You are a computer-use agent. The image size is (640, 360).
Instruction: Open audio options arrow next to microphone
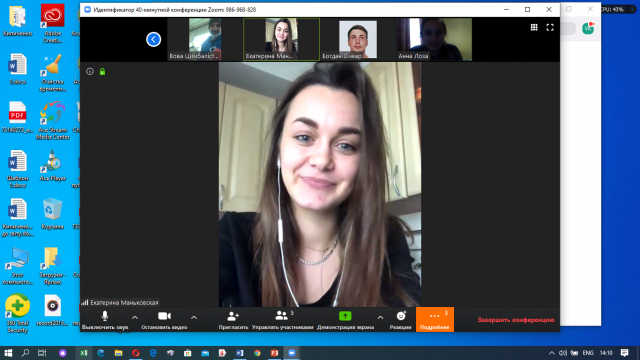tap(135, 318)
